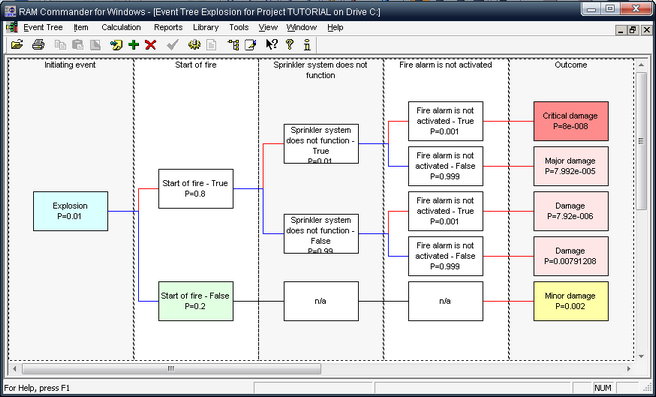
Task: Click the yellow question mark Help icon
Action: 290,44
